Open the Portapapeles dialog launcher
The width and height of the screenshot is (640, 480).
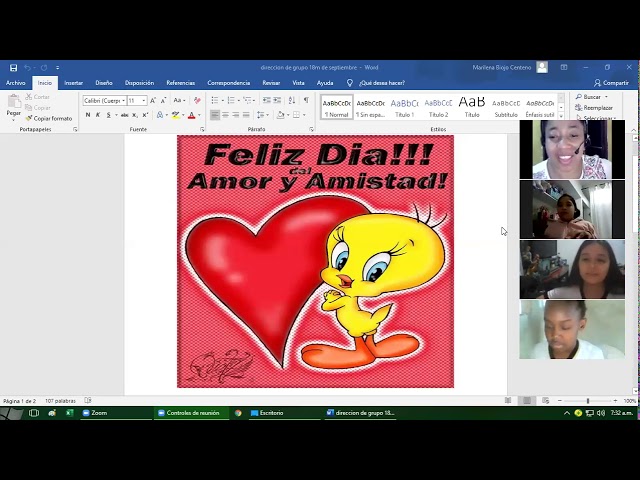[75, 129]
